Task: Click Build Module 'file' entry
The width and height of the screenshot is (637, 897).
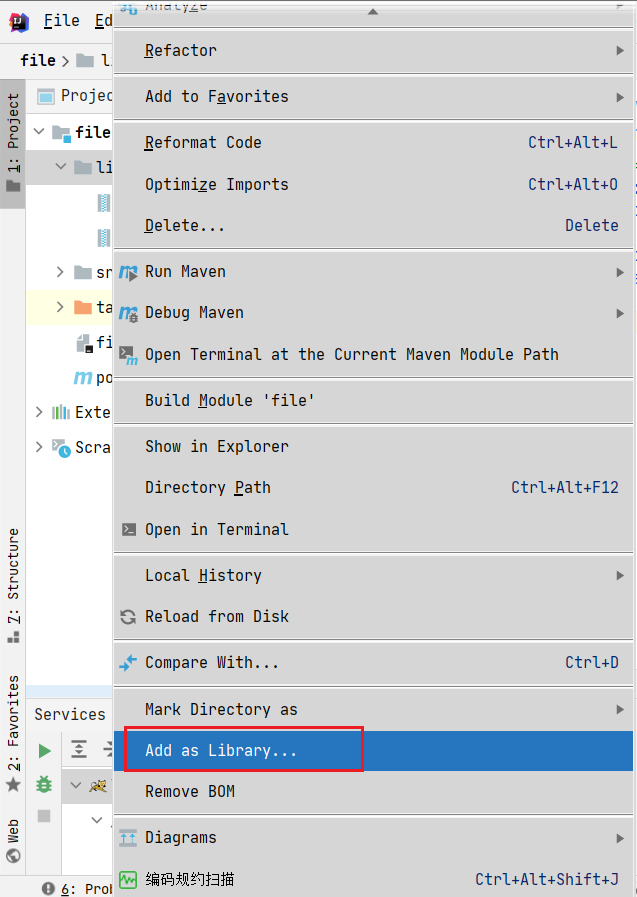Action: pos(230,400)
